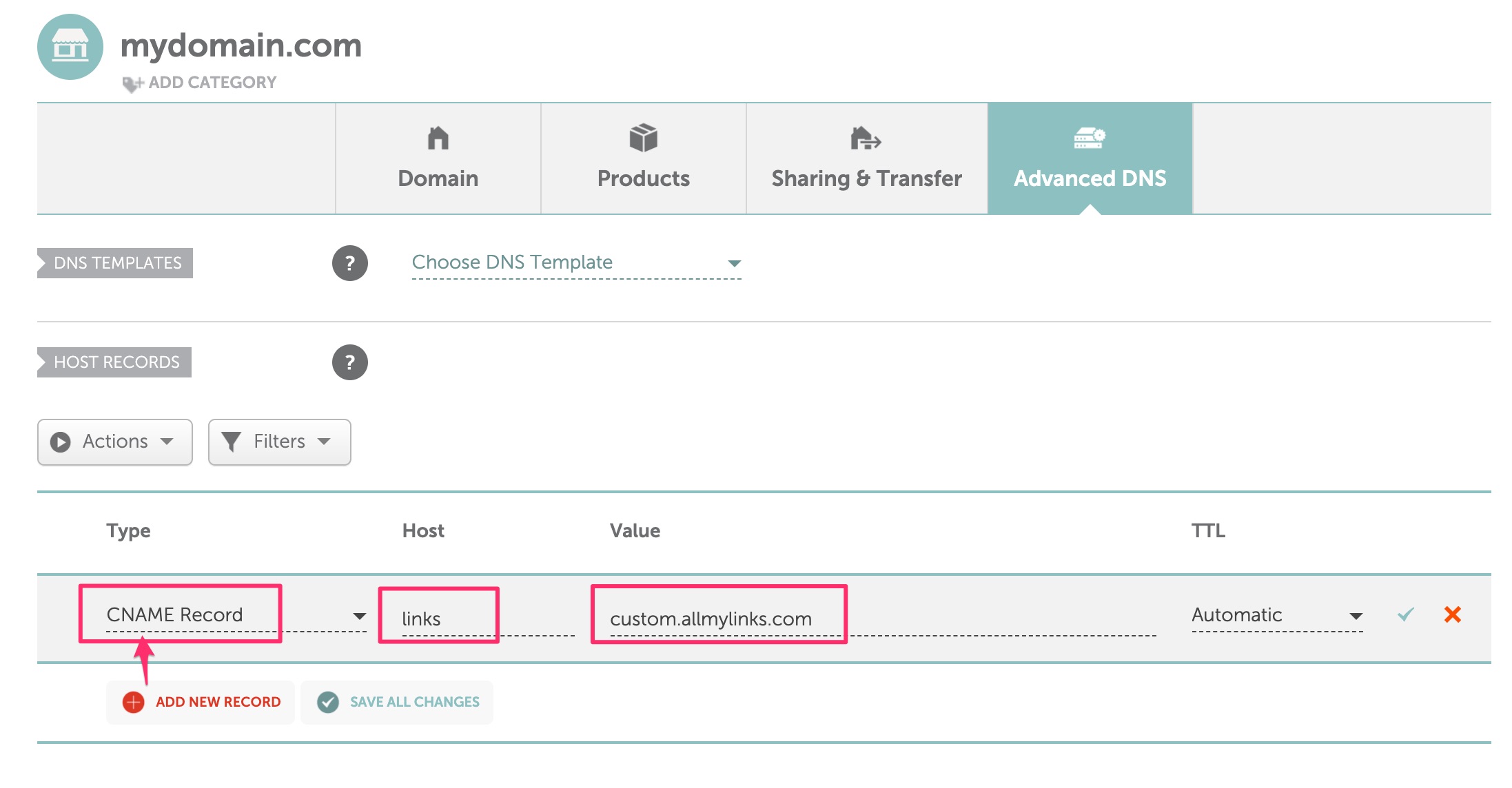1512x788 pixels.
Task: Click the mydomain.com title
Action: [x=241, y=45]
